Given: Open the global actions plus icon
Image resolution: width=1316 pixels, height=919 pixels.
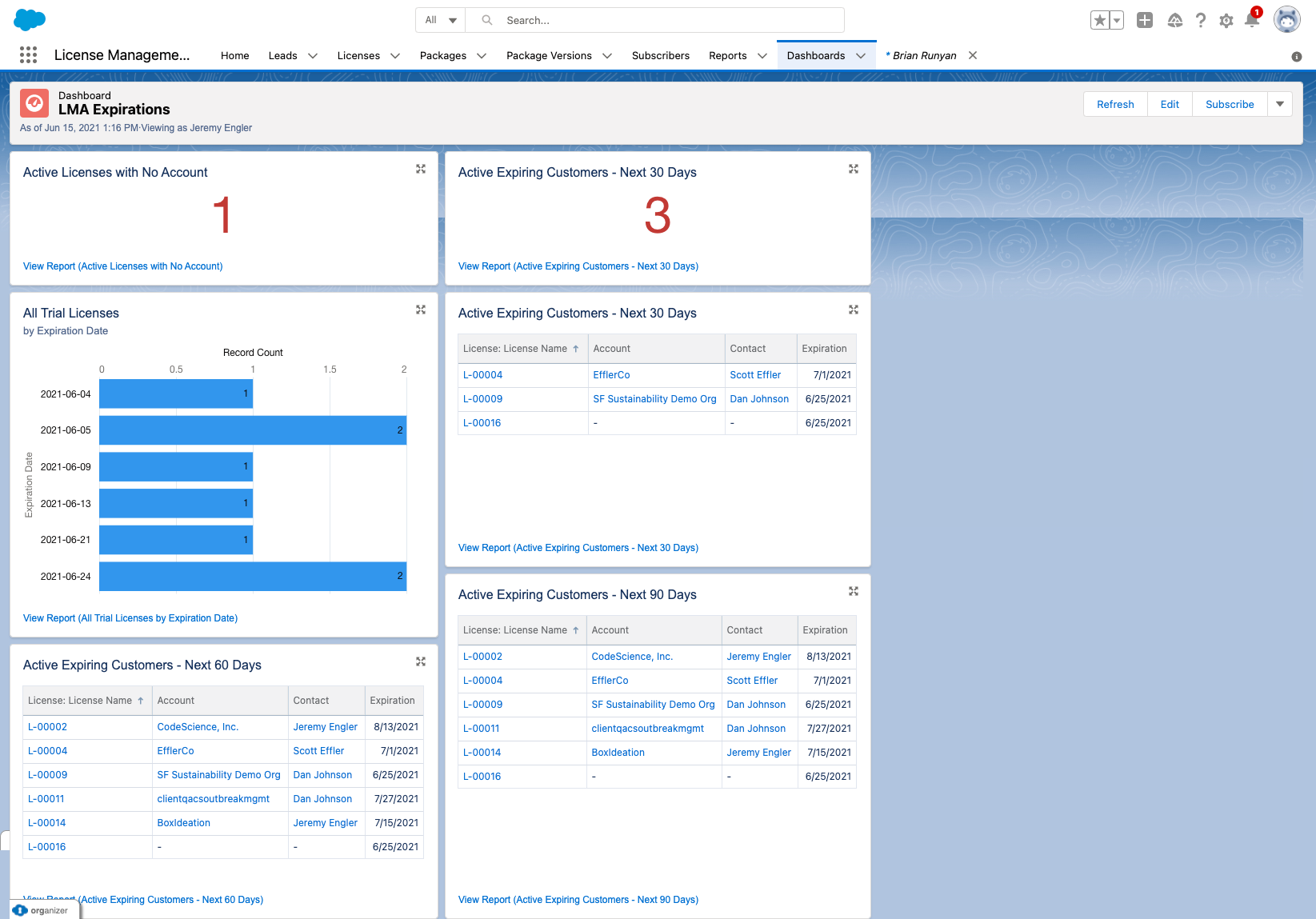Looking at the screenshot, I should point(1145,21).
